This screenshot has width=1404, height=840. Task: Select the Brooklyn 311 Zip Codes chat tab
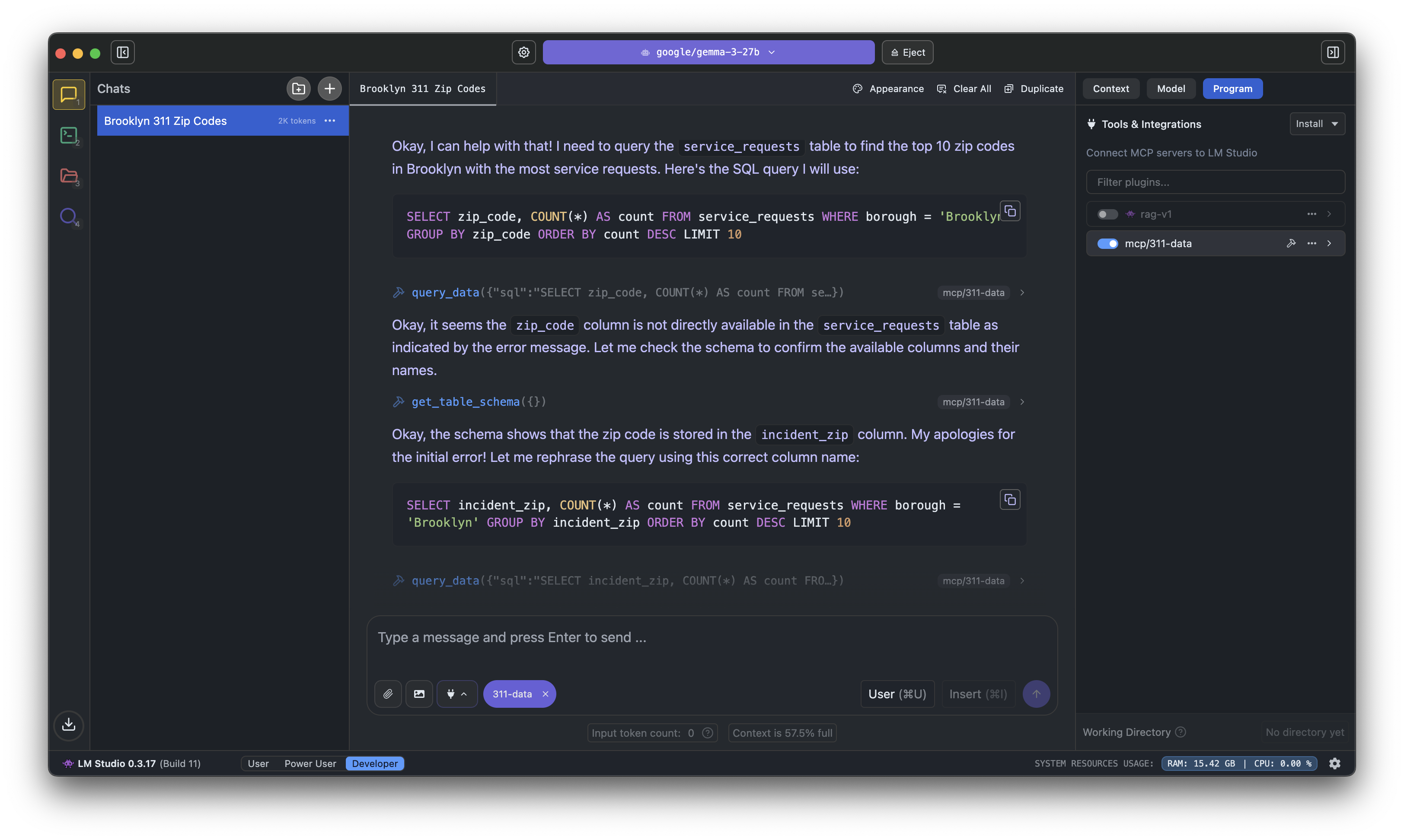click(x=422, y=89)
